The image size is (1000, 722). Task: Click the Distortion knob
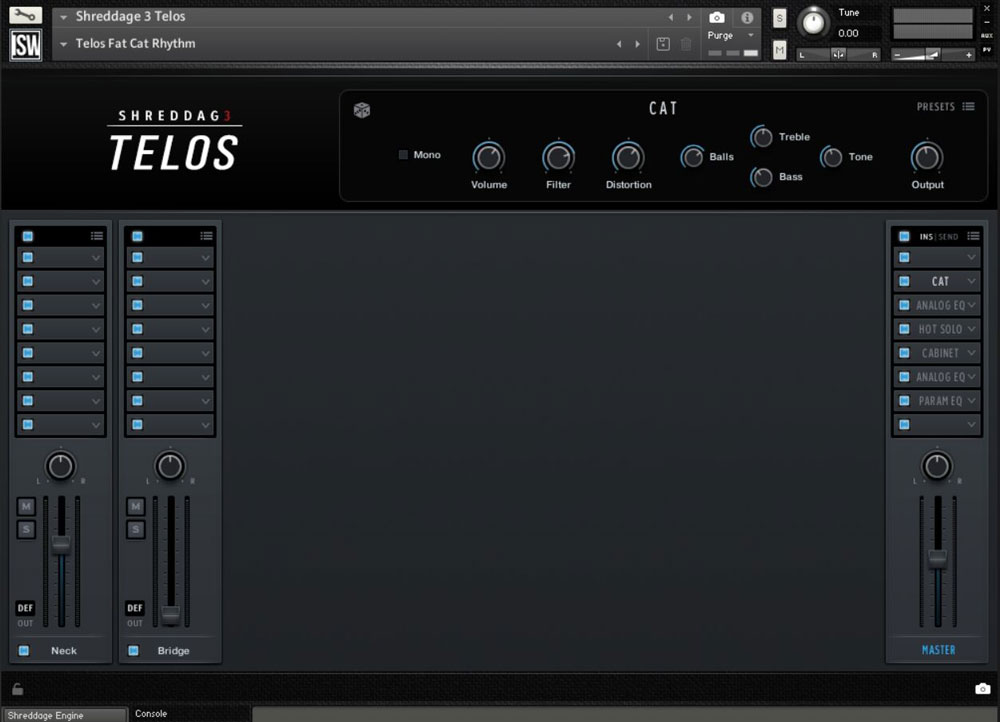pyautogui.click(x=628, y=157)
